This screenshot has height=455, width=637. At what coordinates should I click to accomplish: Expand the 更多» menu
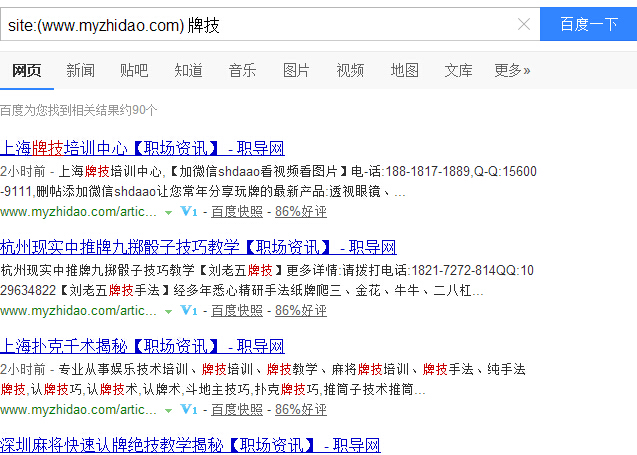pos(512,70)
